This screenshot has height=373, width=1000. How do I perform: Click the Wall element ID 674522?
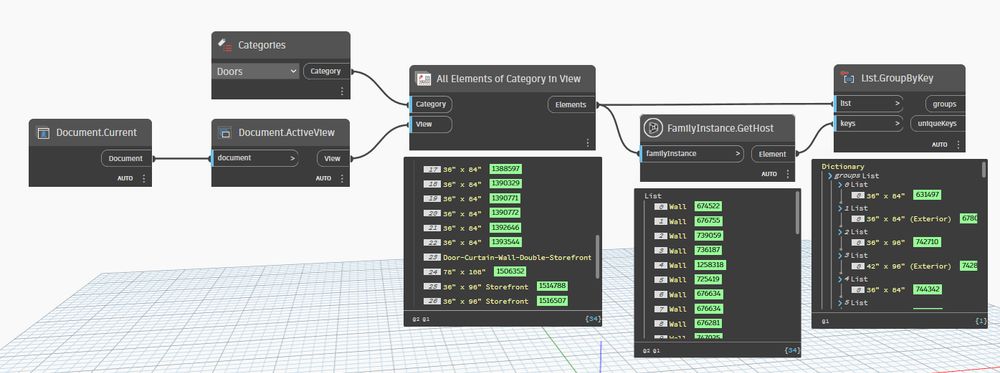(x=708, y=207)
